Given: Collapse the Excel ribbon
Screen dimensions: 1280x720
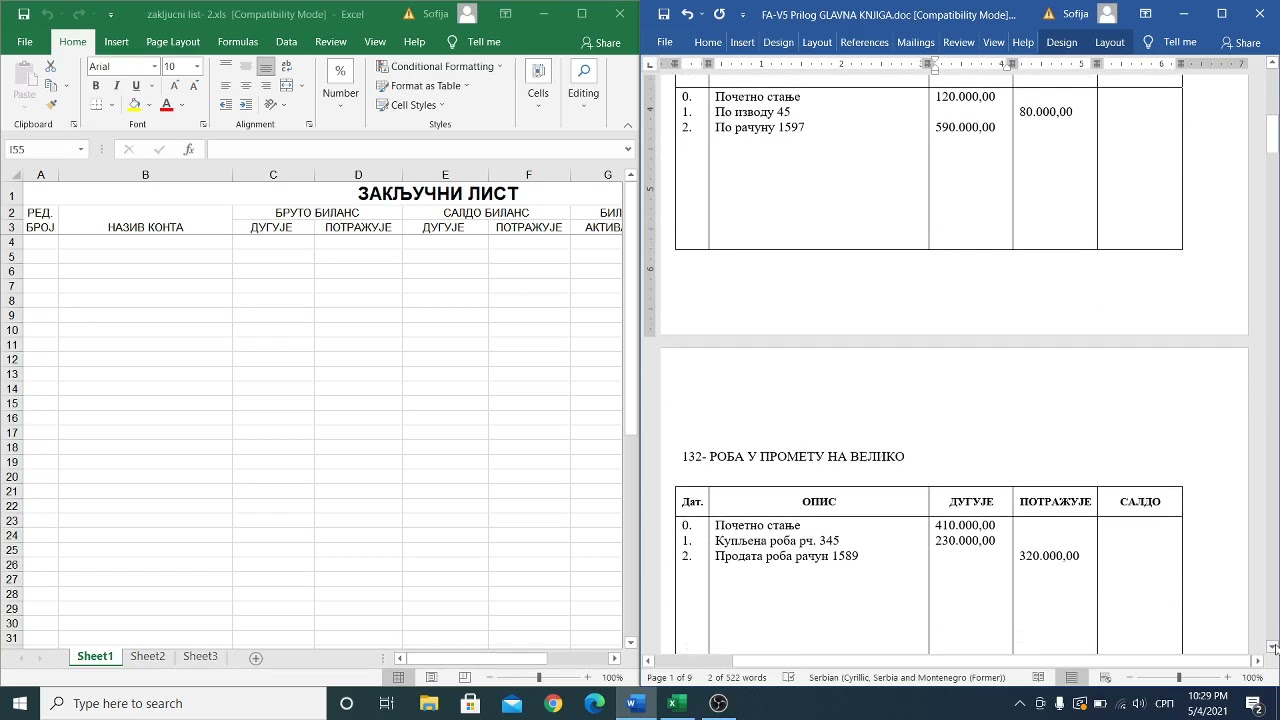Looking at the screenshot, I should point(627,125).
